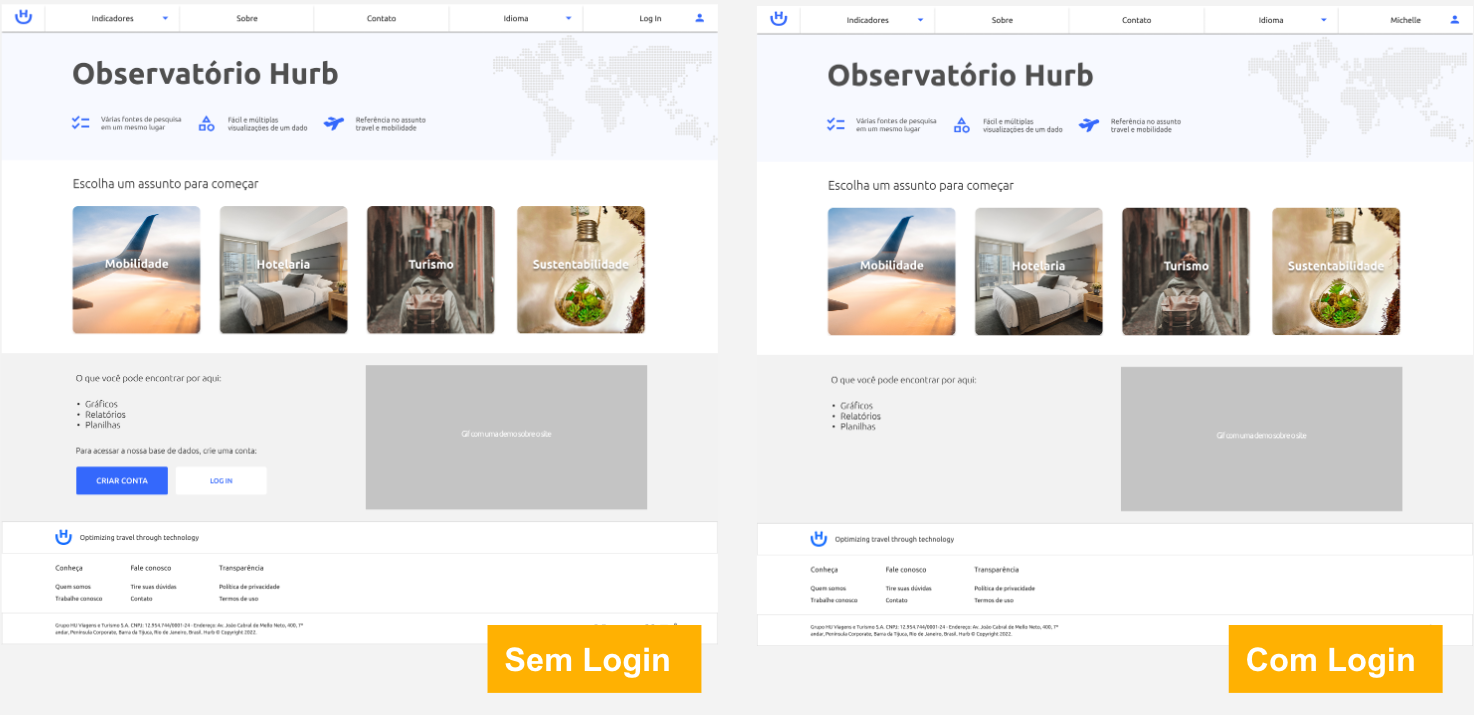Open the Contato header item in Com Login mockup

pos(1136,20)
